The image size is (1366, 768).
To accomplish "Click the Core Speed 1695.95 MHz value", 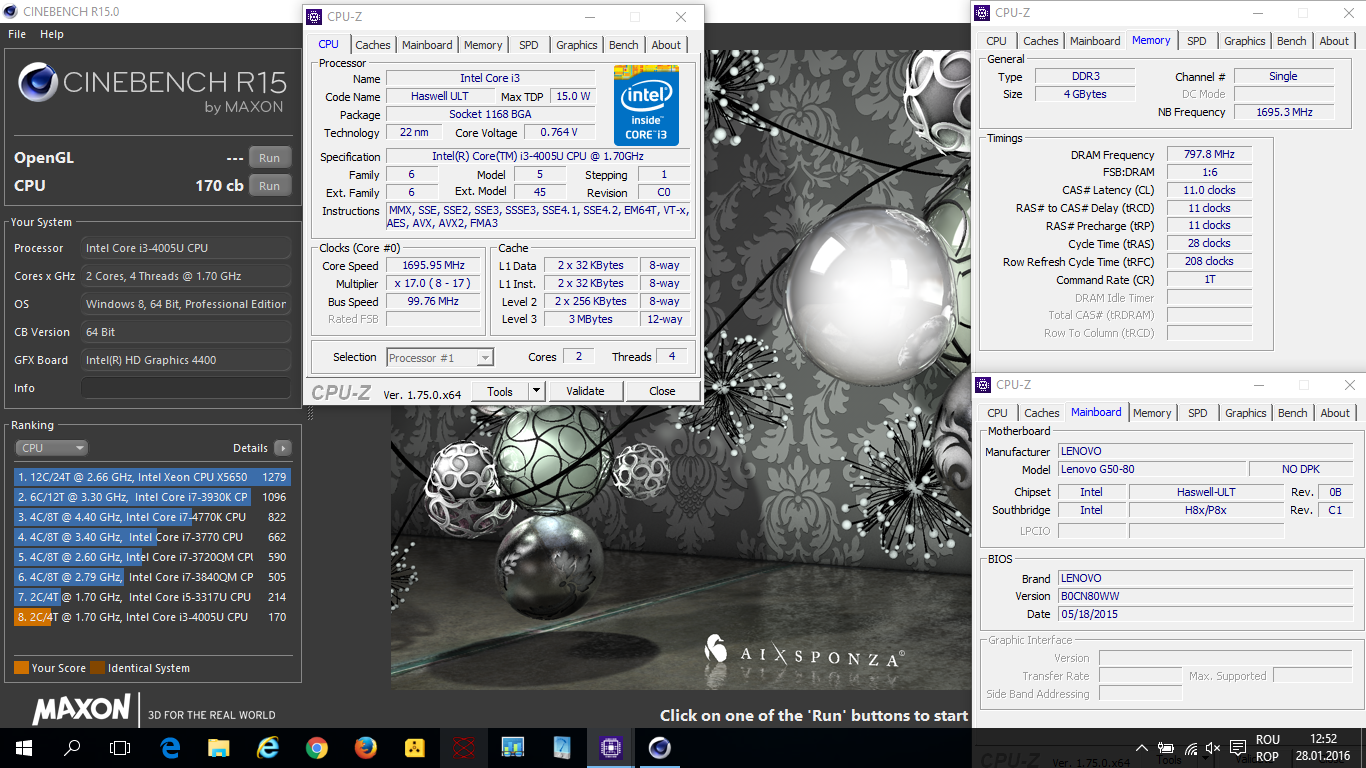I will (434, 266).
